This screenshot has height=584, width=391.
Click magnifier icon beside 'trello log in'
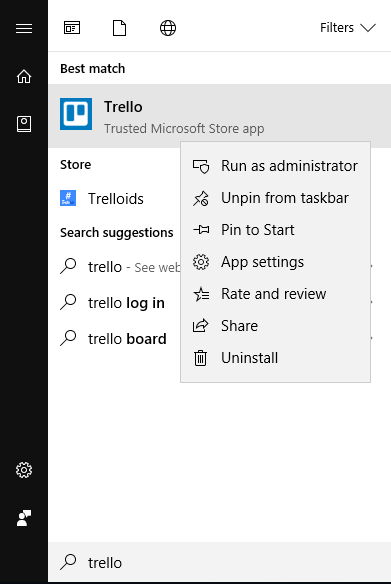coord(68,302)
